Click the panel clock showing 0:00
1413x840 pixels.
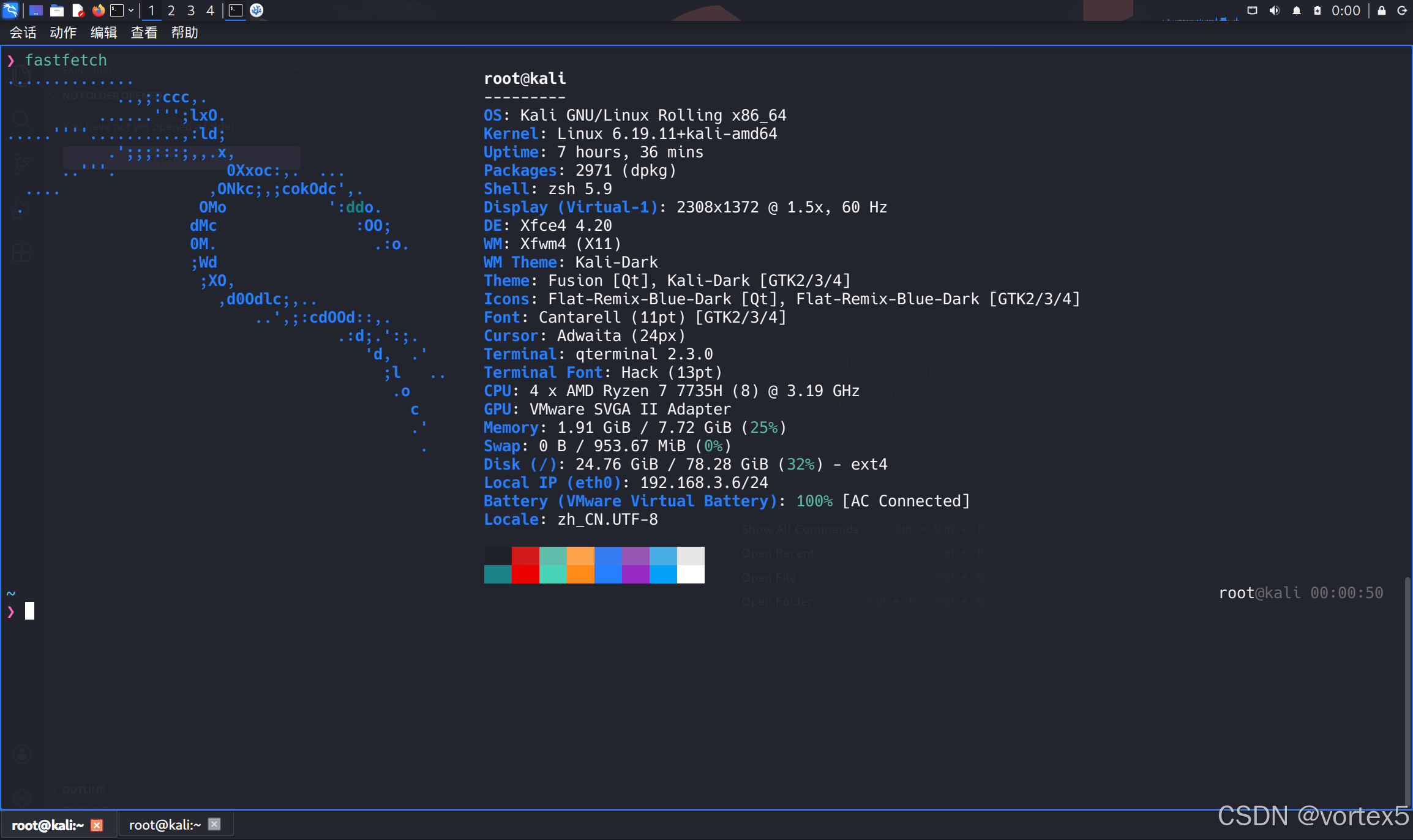click(x=1346, y=10)
